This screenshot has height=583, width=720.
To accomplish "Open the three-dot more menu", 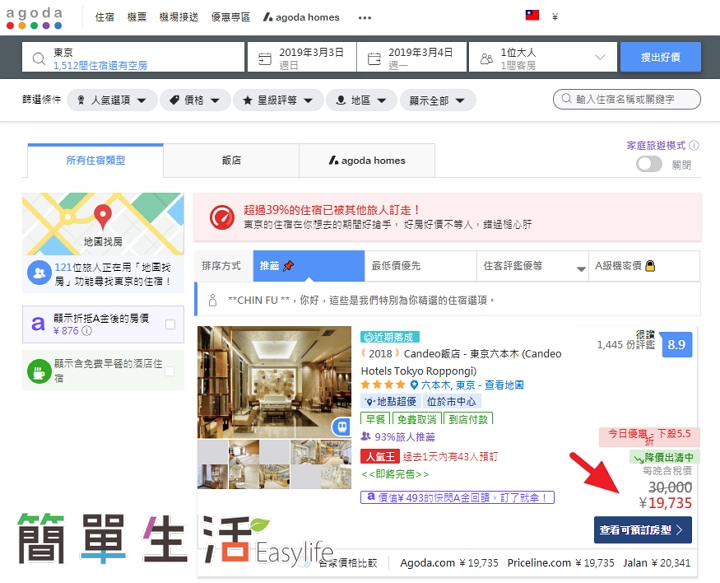I will pos(365,18).
